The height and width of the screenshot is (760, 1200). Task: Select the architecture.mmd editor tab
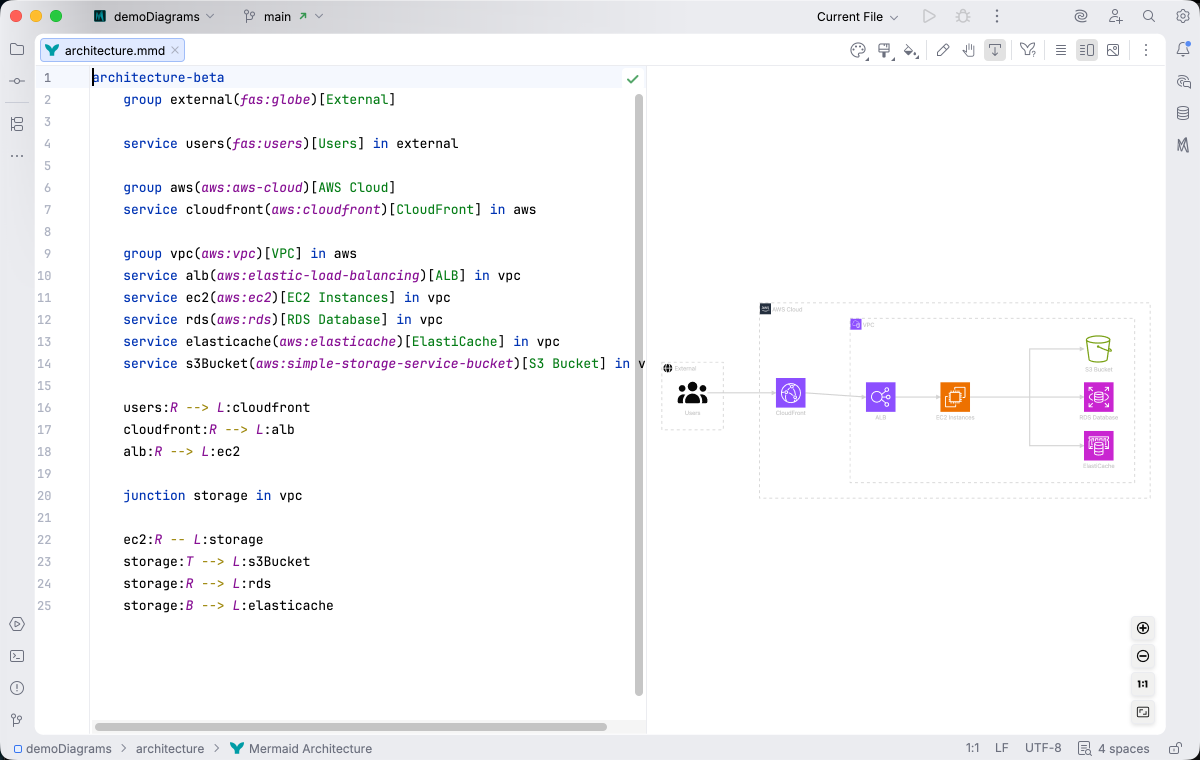point(113,50)
